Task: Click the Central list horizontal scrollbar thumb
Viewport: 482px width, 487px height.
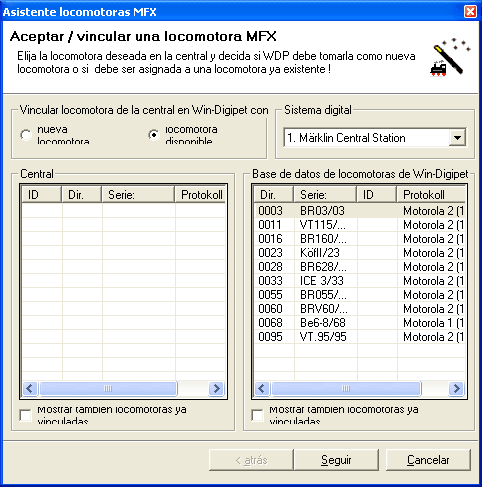Action: 108,388
